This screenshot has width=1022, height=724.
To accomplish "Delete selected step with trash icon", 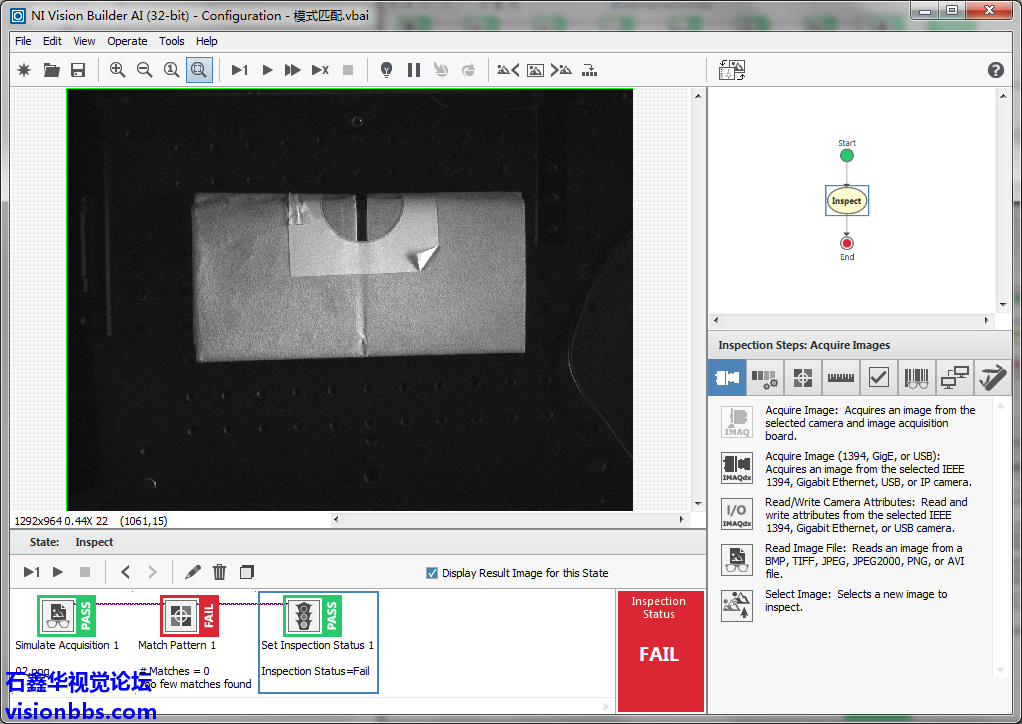I will (220, 572).
